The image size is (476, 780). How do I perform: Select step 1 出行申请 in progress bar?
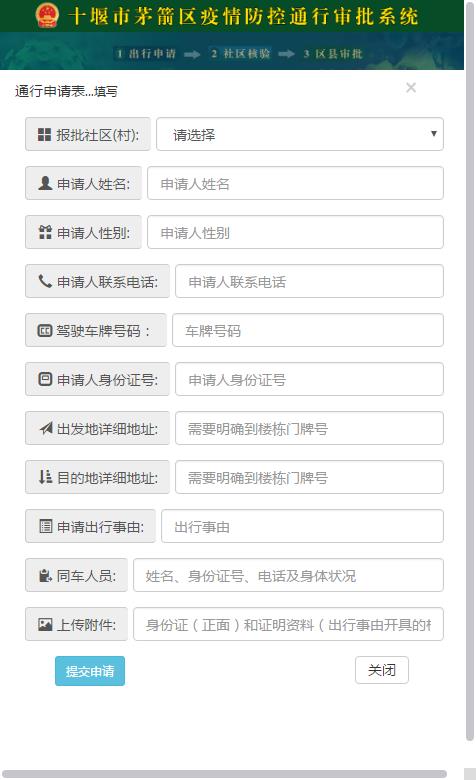point(146,54)
